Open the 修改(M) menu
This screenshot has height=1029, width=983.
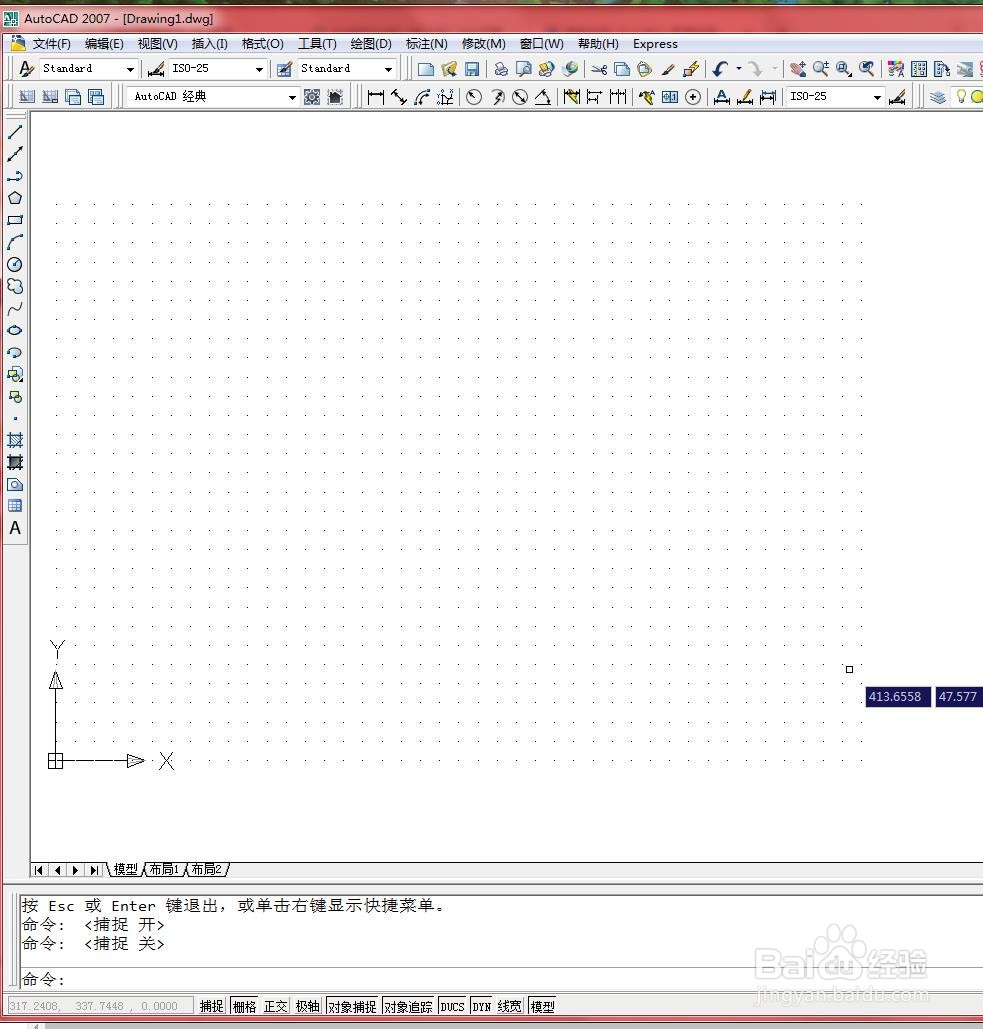[x=484, y=44]
